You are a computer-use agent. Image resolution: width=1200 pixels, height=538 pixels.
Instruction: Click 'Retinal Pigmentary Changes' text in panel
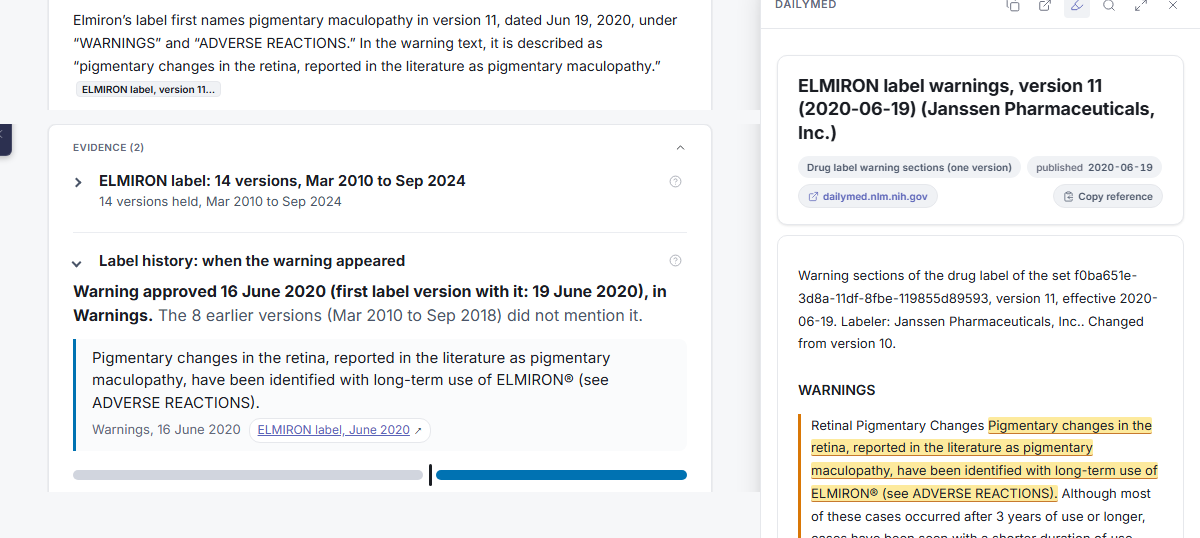[x=897, y=426]
